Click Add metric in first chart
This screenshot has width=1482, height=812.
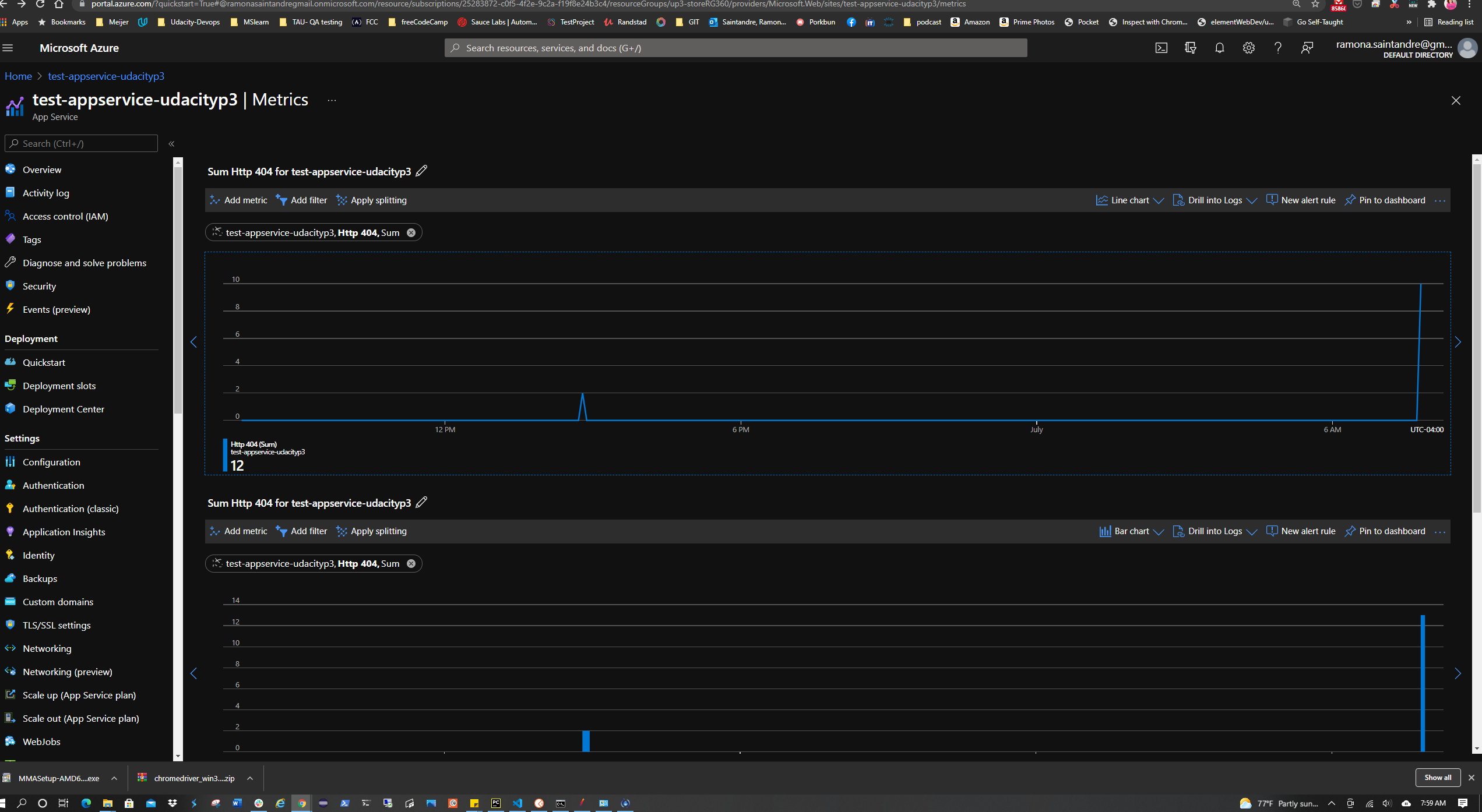click(x=238, y=200)
